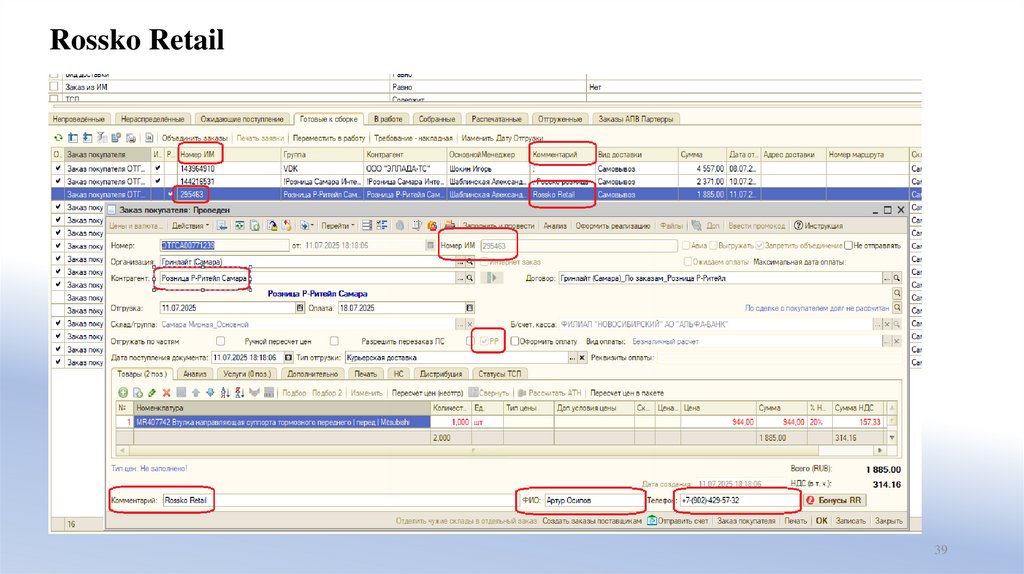
Task: Toggle the checkmark of order row 144216531
Action: (58, 182)
